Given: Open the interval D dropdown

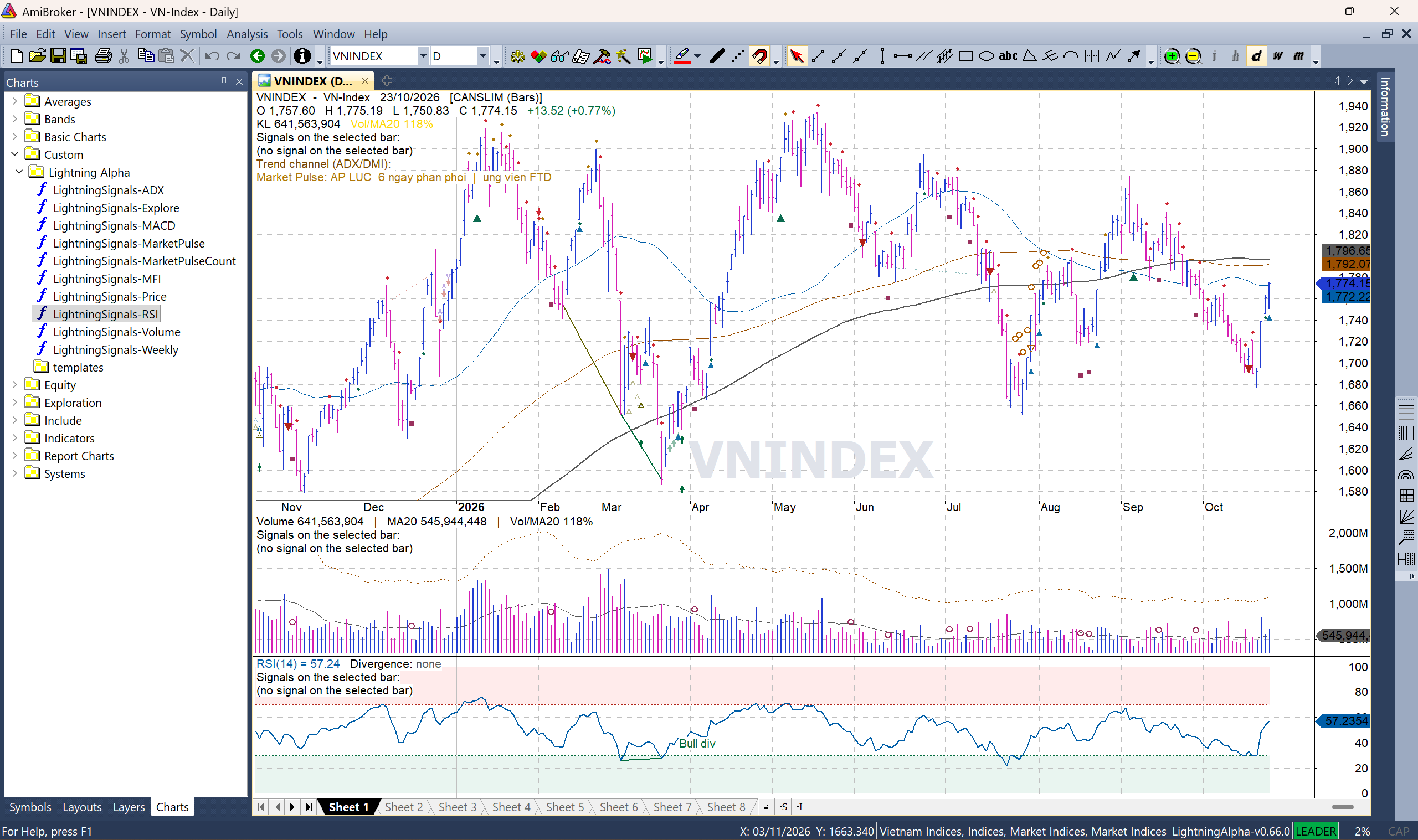Looking at the screenshot, I should (x=483, y=56).
